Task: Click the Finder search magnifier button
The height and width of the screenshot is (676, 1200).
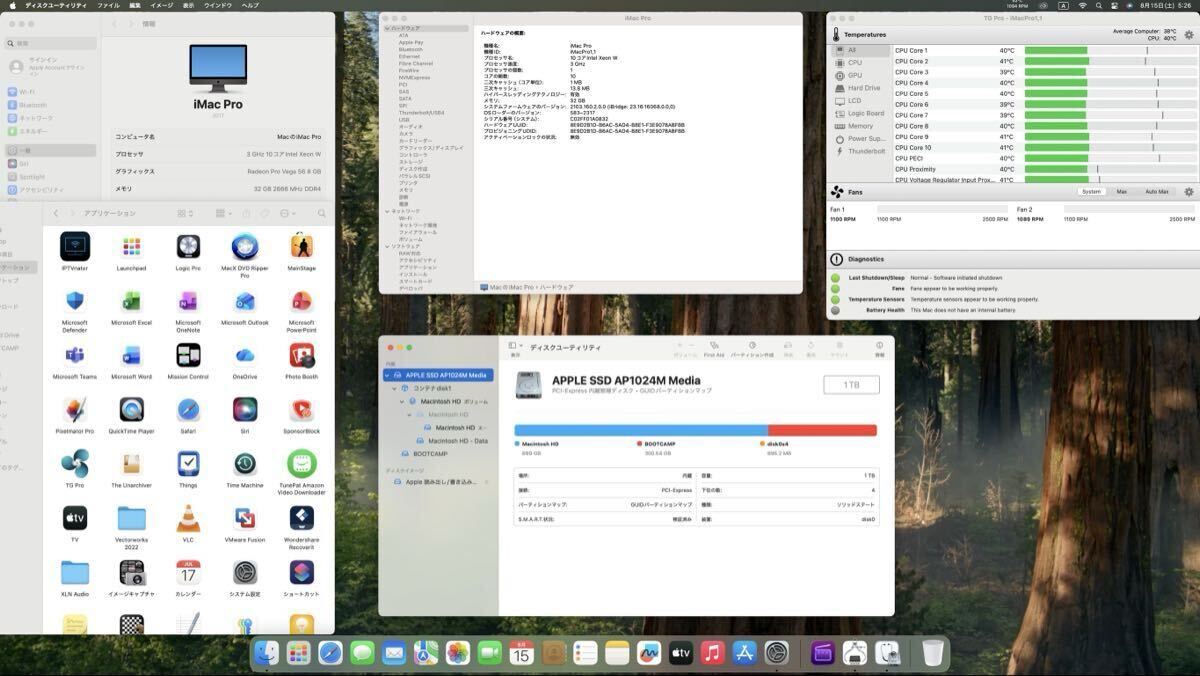Action: (x=321, y=213)
